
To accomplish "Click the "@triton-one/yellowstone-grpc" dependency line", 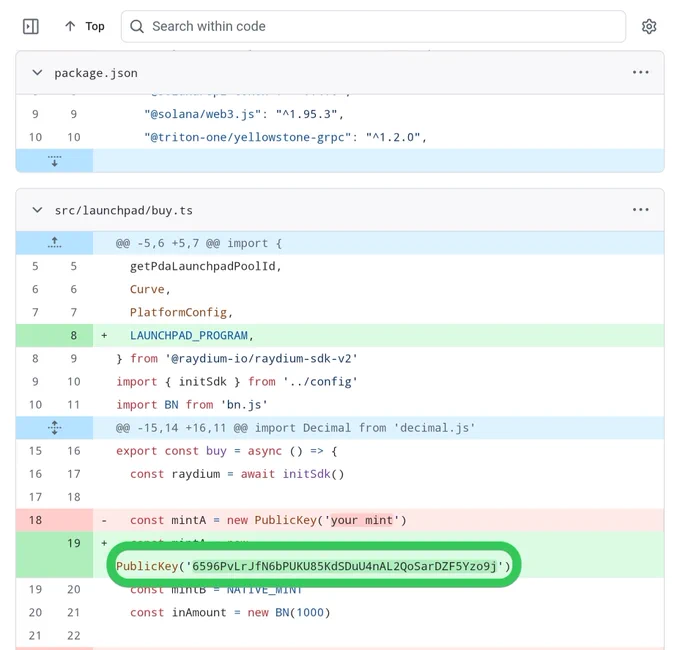I will coord(340,137).
